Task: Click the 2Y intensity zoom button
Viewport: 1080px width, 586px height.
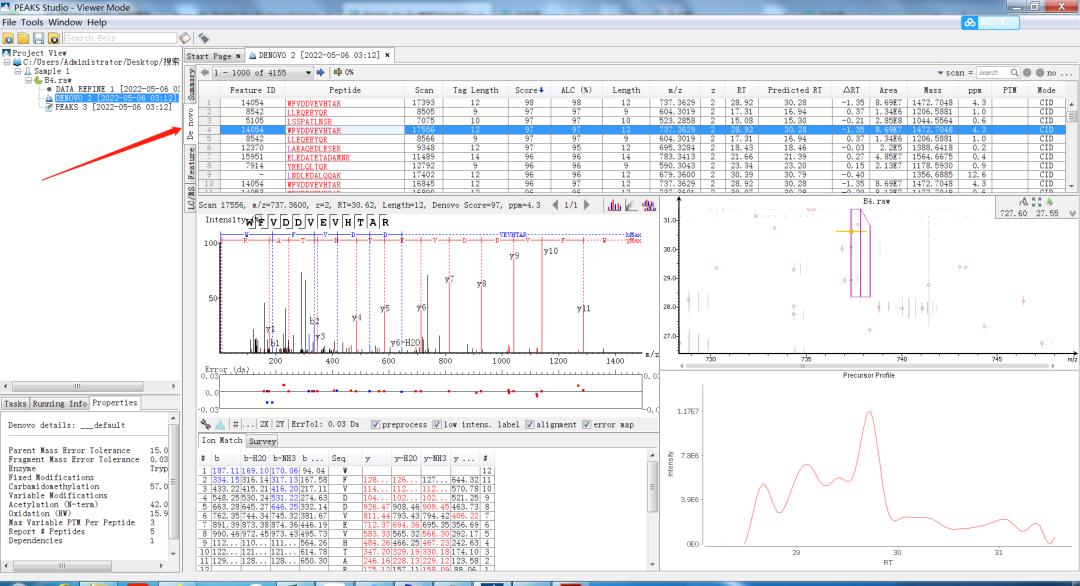Action: pyautogui.click(x=280, y=424)
